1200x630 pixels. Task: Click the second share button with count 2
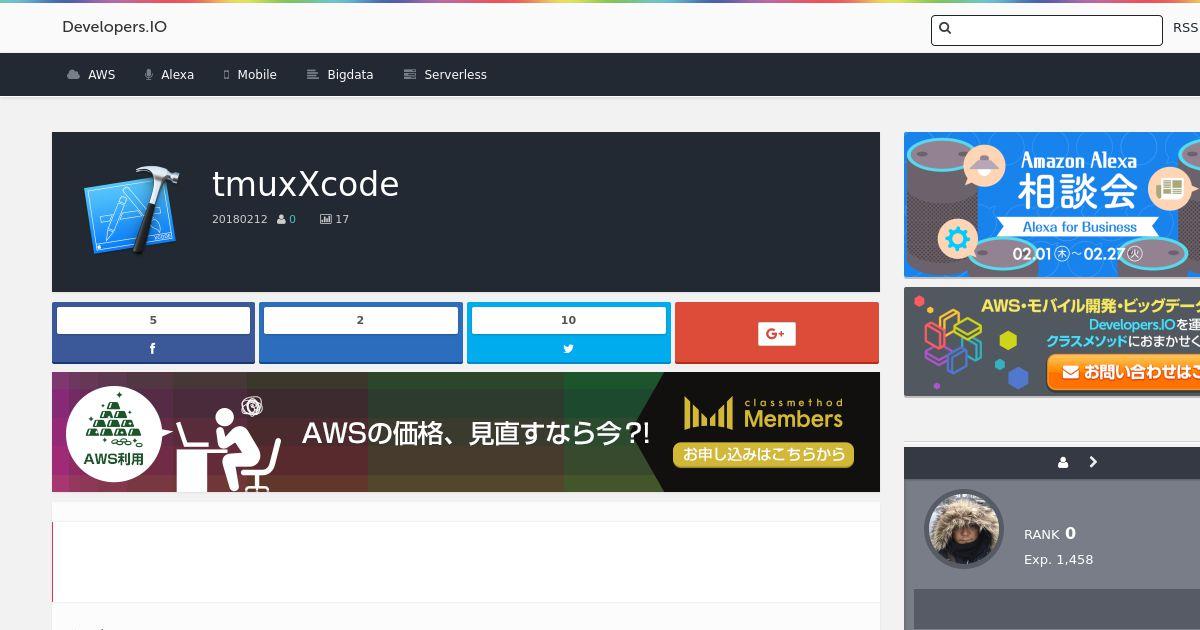point(361,333)
